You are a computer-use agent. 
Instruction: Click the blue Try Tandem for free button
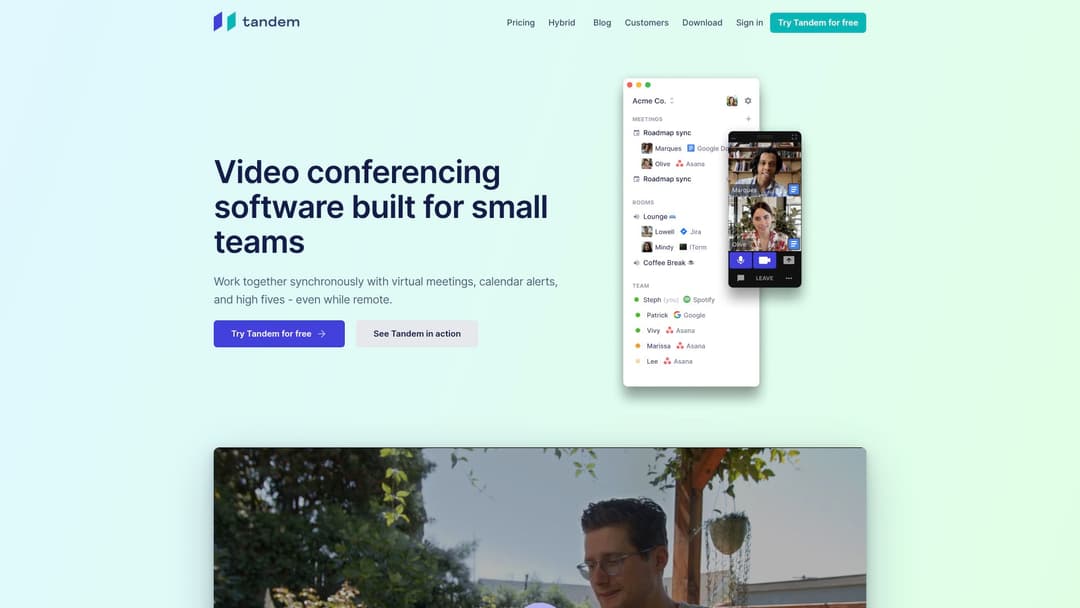pos(279,334)
